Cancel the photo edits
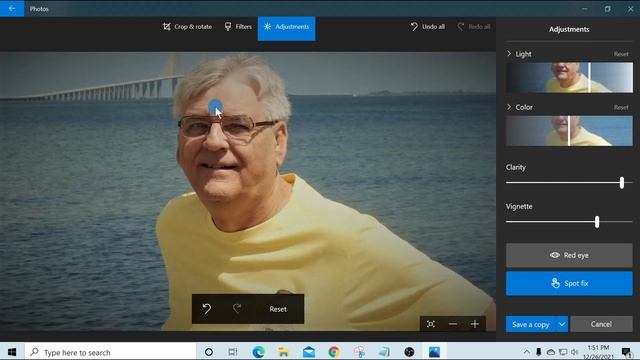 pyautogui.click(x=601, y=324)
